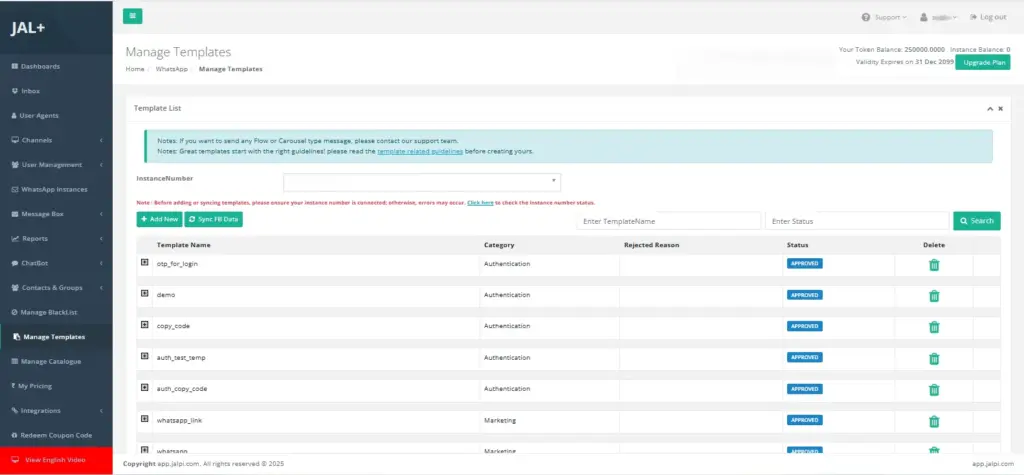Click Marketing category of whatsapp_link

(500, 421)
